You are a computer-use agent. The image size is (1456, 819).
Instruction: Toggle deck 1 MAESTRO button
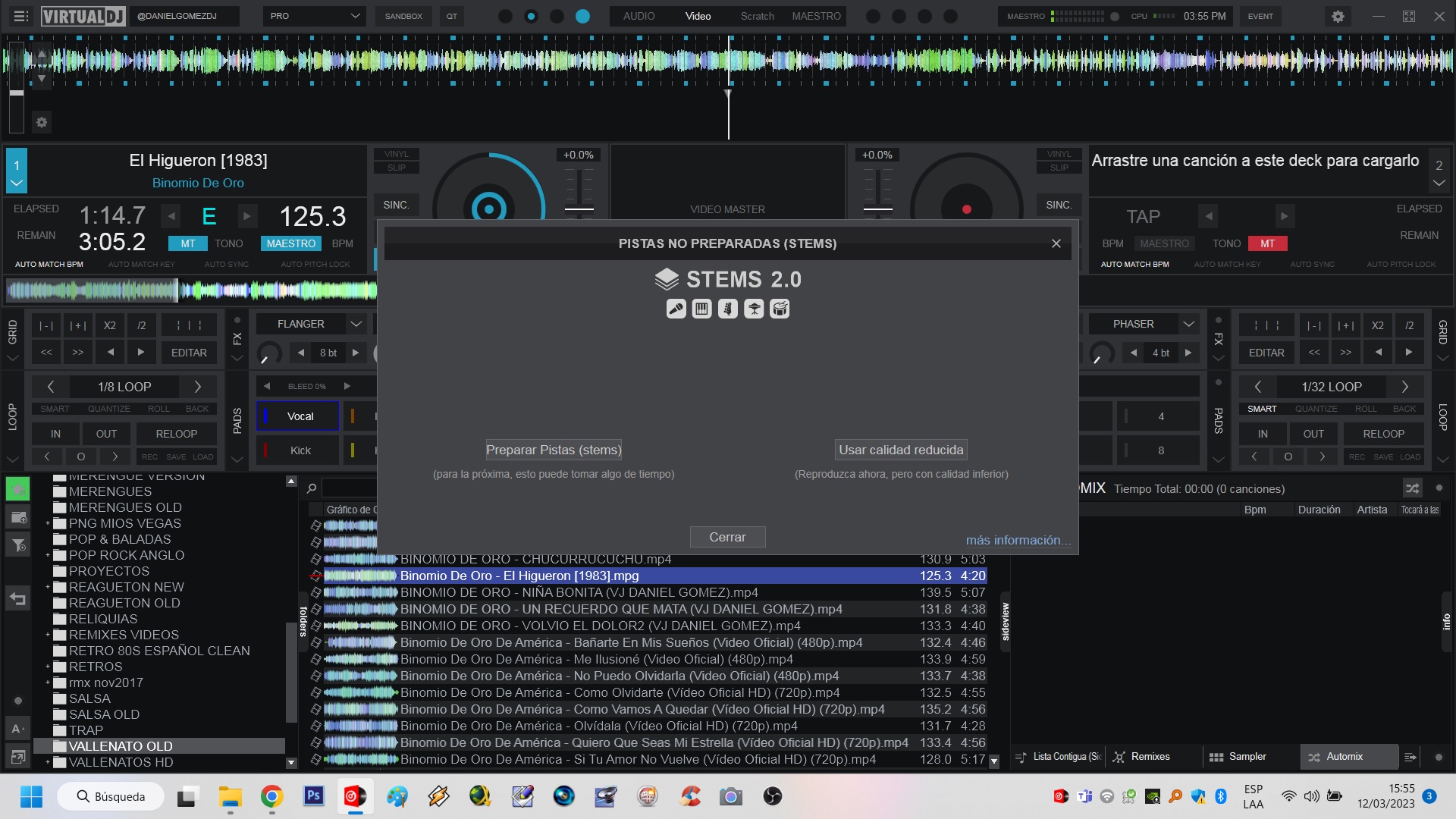(290, 243)
